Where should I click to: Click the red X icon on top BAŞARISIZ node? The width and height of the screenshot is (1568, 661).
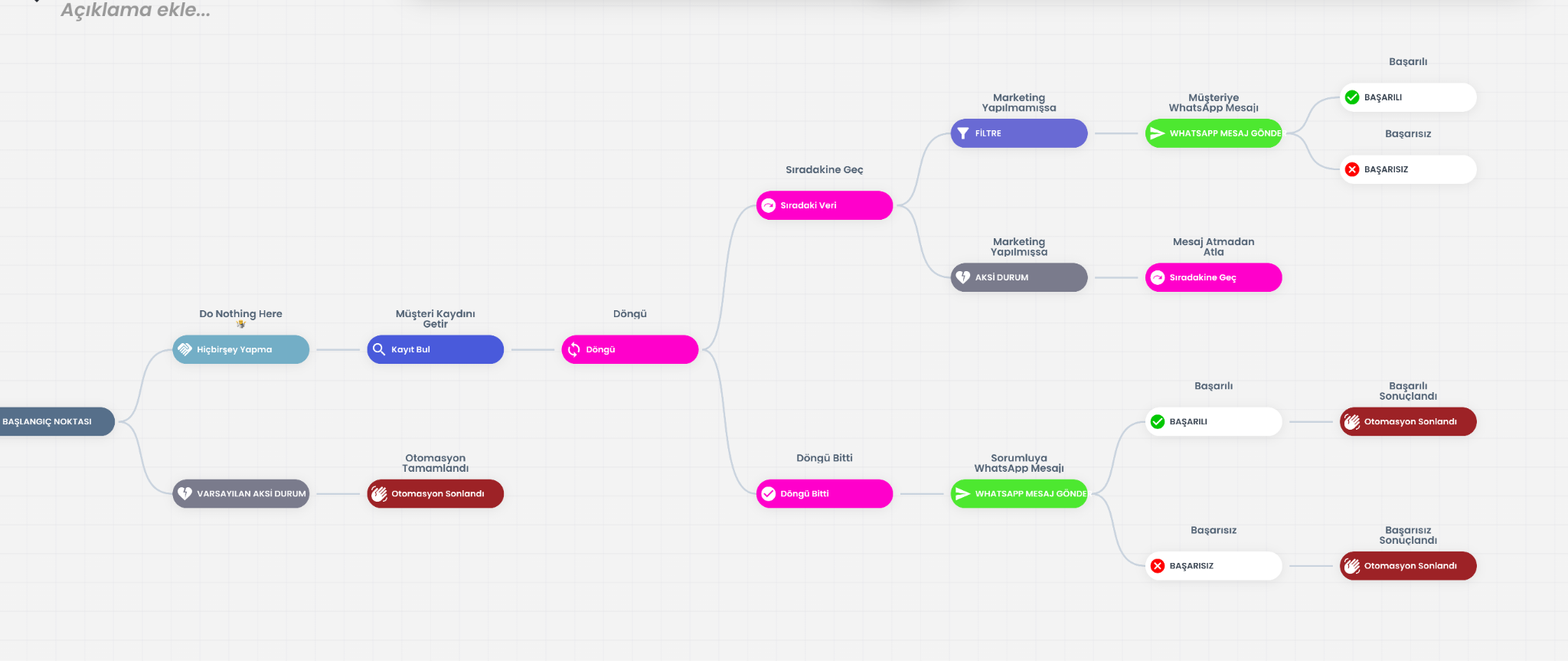pos(1352,169)
